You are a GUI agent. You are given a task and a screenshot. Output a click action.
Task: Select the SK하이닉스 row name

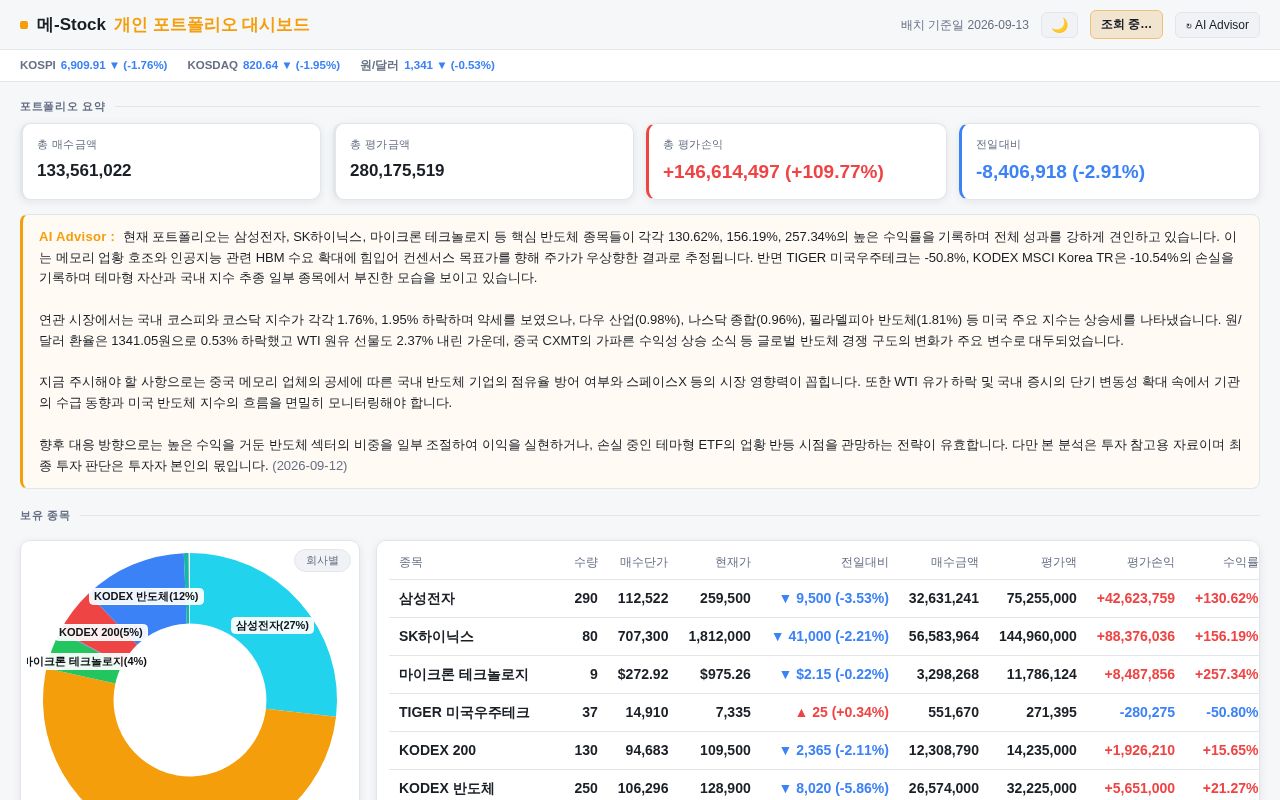(x=436, y=636)
